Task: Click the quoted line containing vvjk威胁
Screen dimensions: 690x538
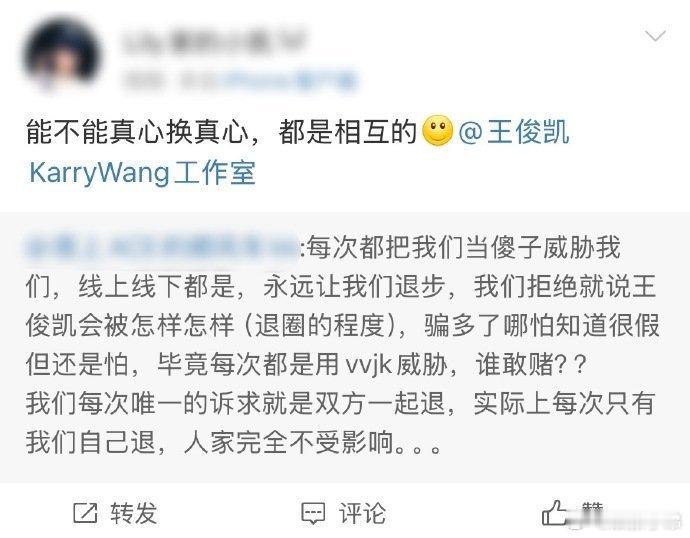Action: click(306, 364)
